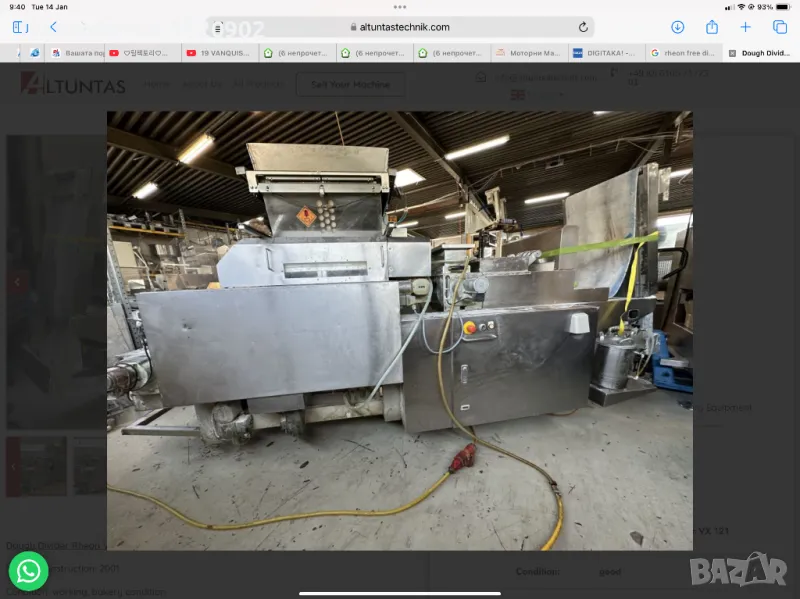Click the Altuntas logo

(x=73, y=85)
